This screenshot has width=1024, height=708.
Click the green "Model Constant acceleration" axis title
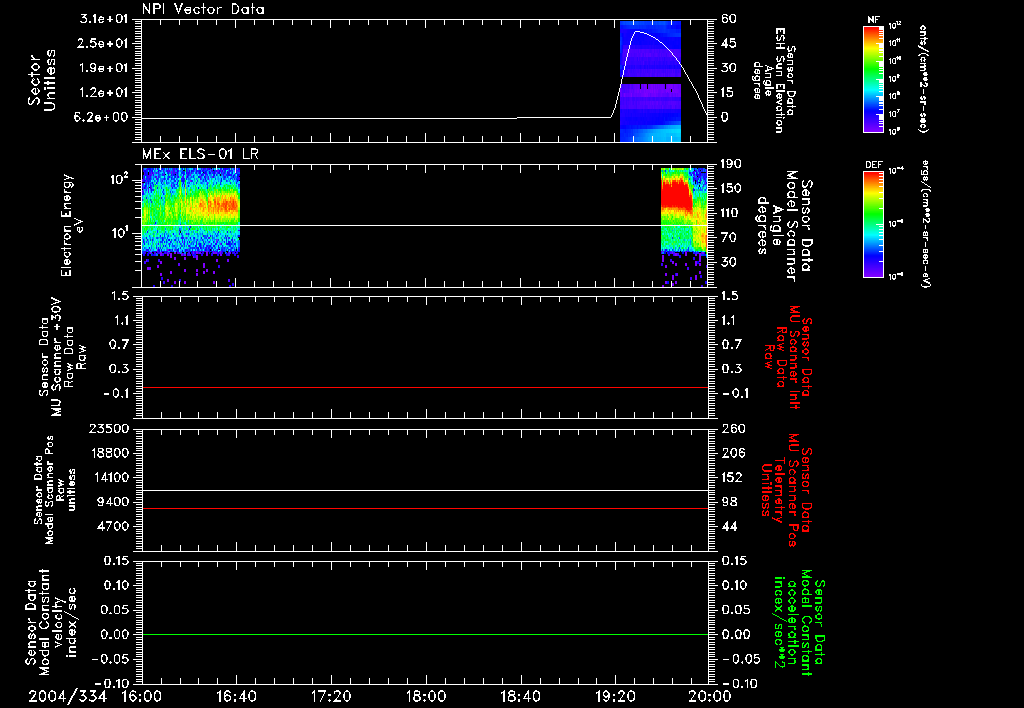[800, 624]
